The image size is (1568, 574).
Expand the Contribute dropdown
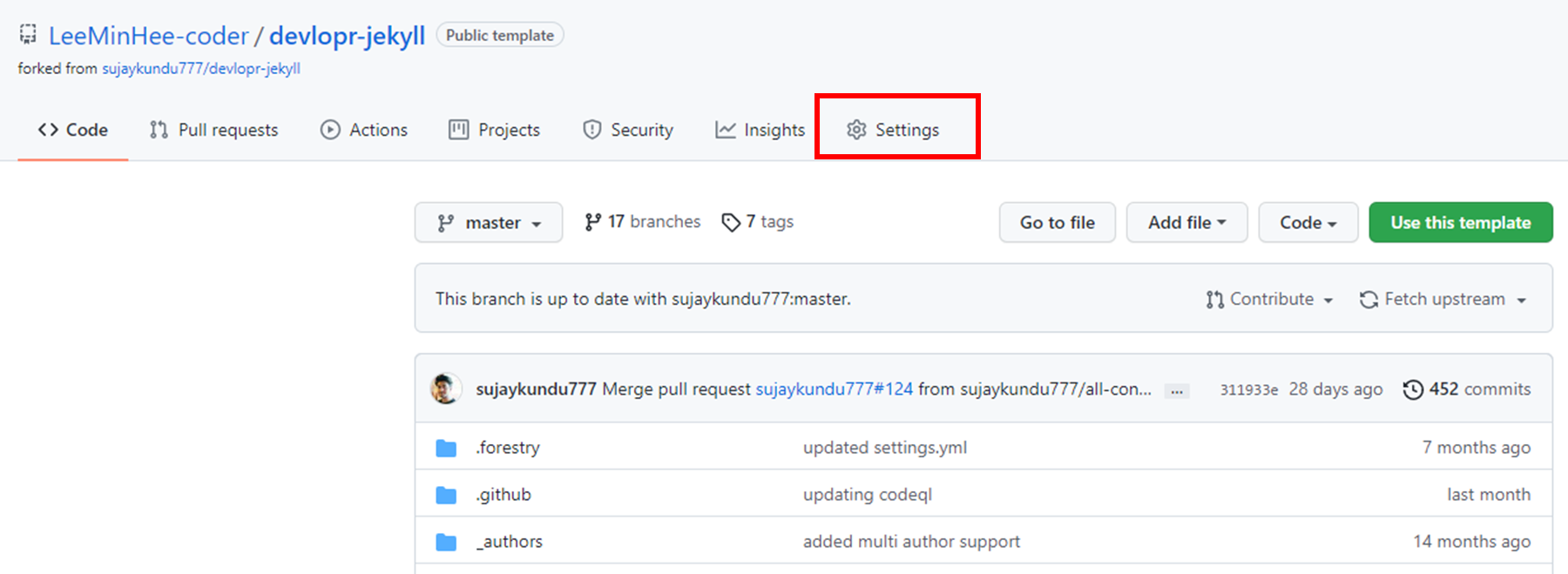1270,300
